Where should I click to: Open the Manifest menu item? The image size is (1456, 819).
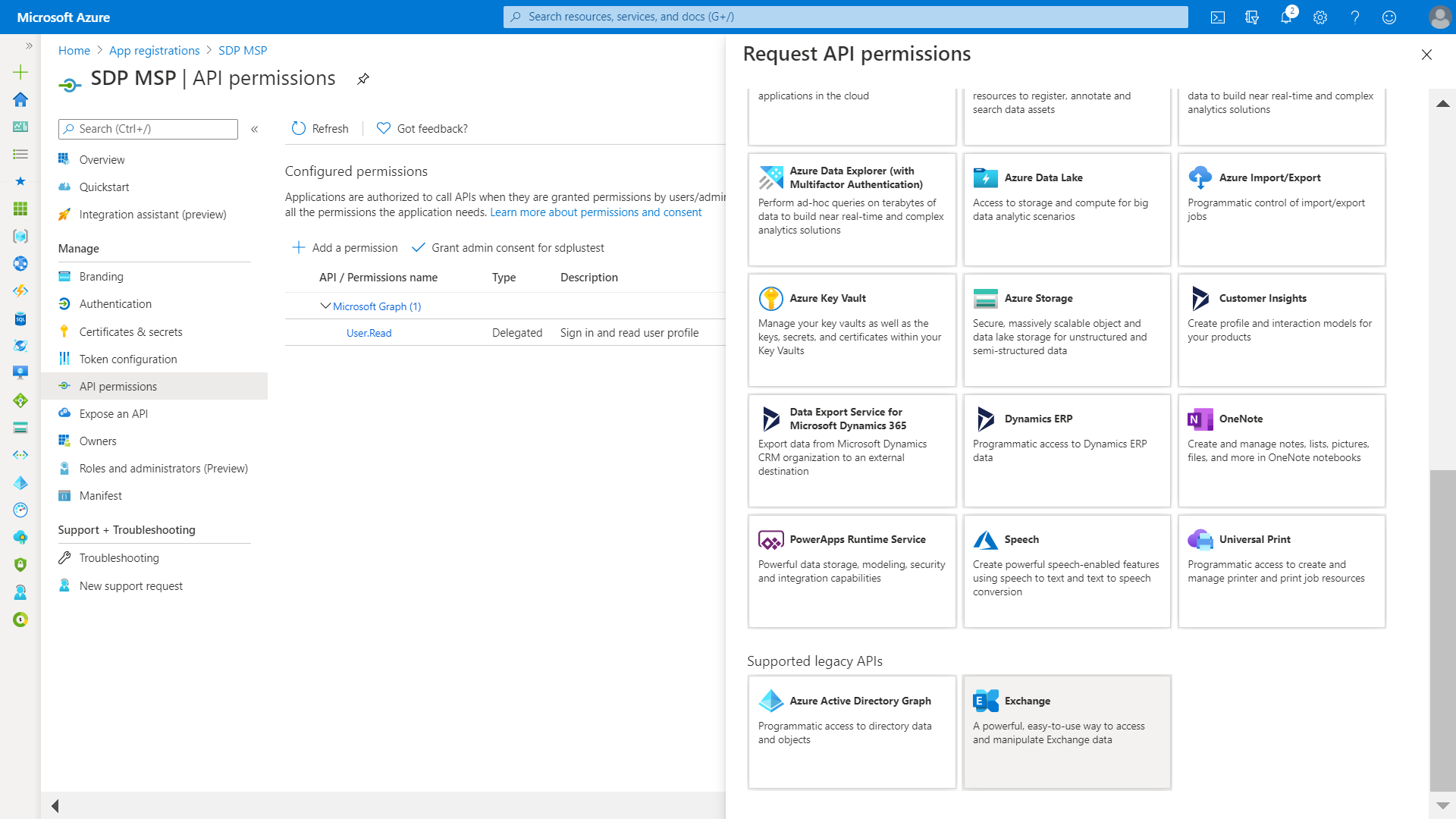point(100,495)
